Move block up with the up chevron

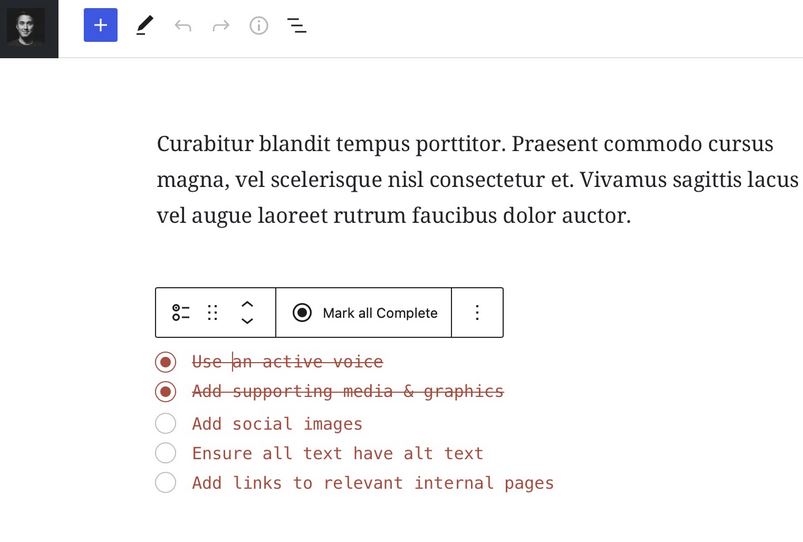tap(247, 304)
